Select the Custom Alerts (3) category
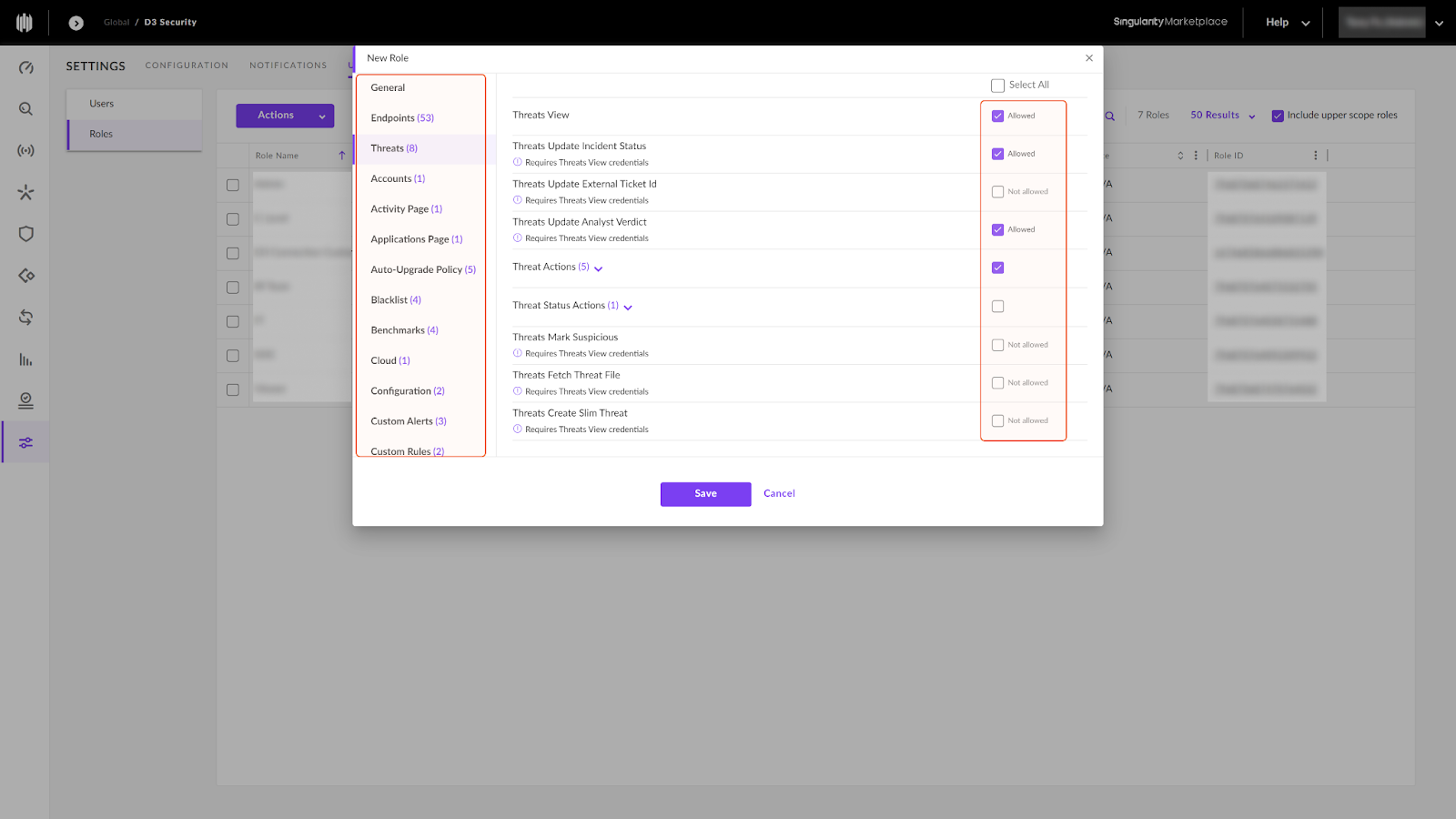Viewport: 1456px width, 819px height. pos(409,421)
